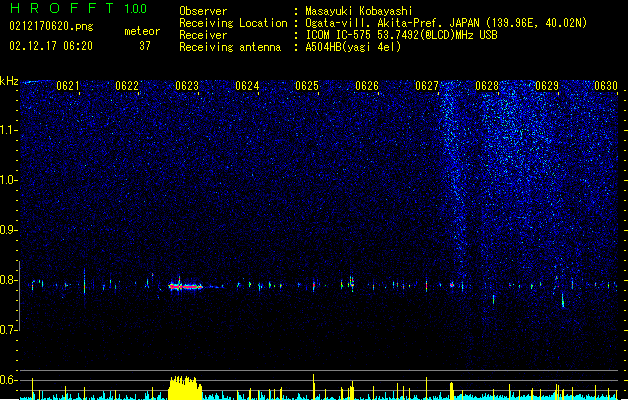Select the filename 0212170620.png
This screenshot has height=400, width=629.
(51, 26)
